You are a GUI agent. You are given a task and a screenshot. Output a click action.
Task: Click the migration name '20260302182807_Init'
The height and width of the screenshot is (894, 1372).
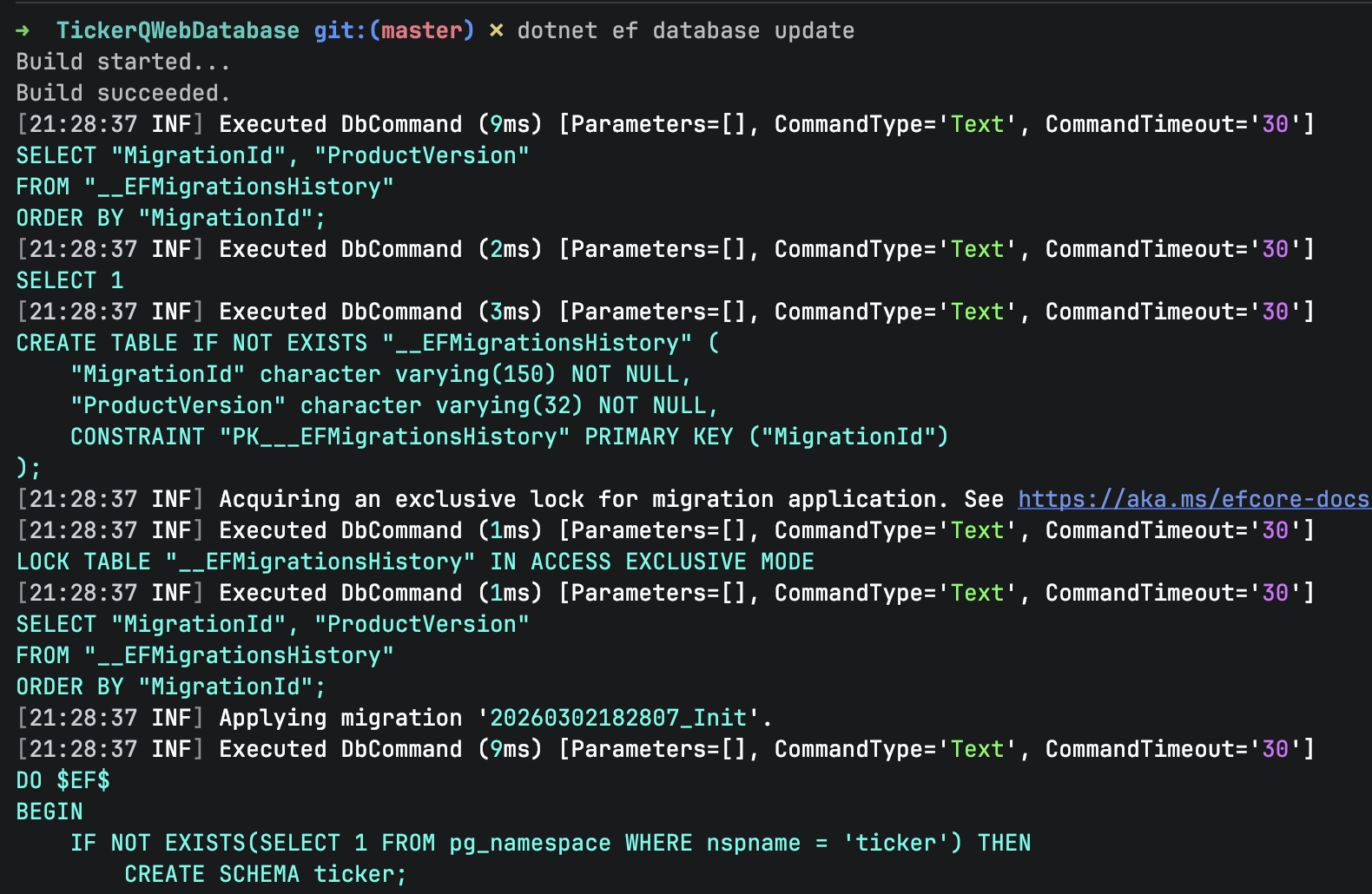click(x=617, y=718)
